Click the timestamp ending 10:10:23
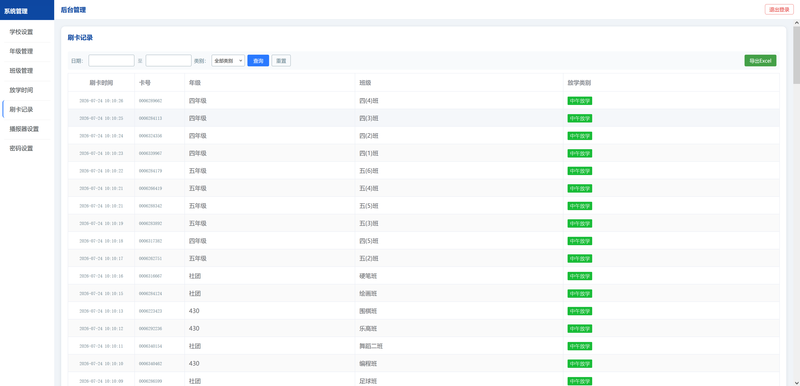Screen dimensions: 800x386 [101, 153]
